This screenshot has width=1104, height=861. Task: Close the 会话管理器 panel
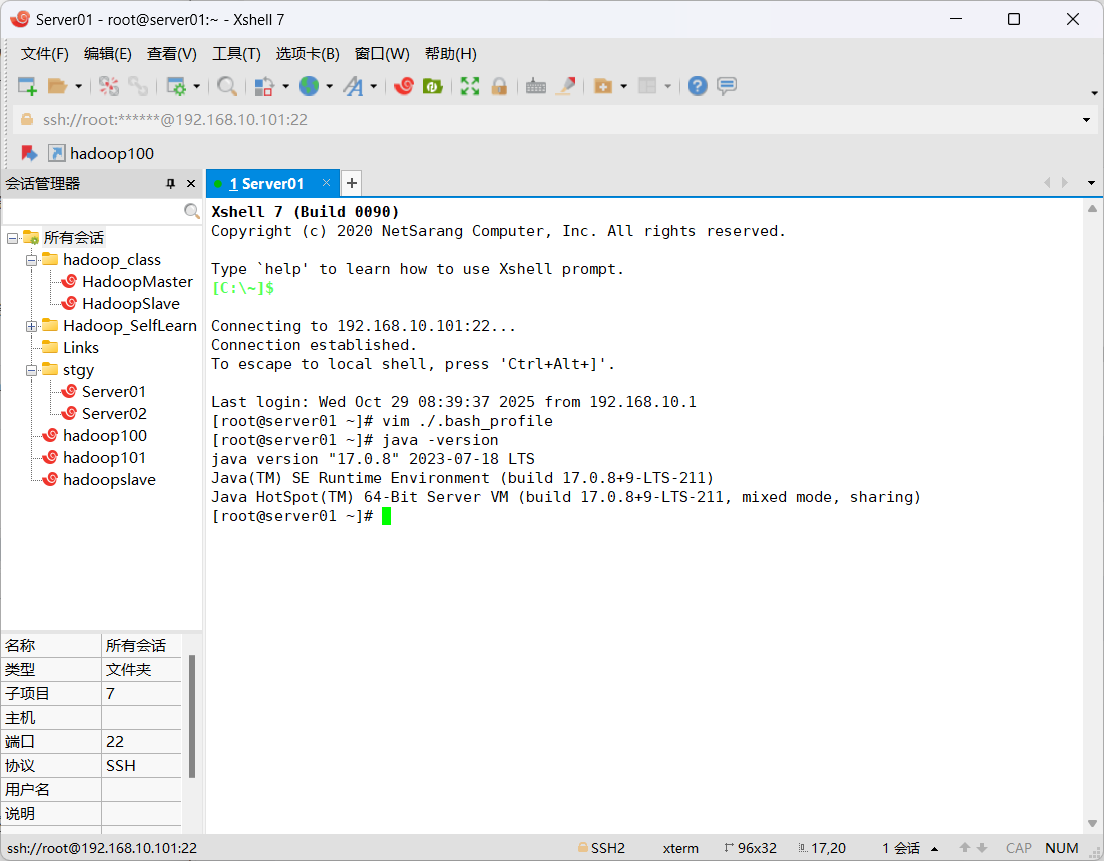coord(191,184)
